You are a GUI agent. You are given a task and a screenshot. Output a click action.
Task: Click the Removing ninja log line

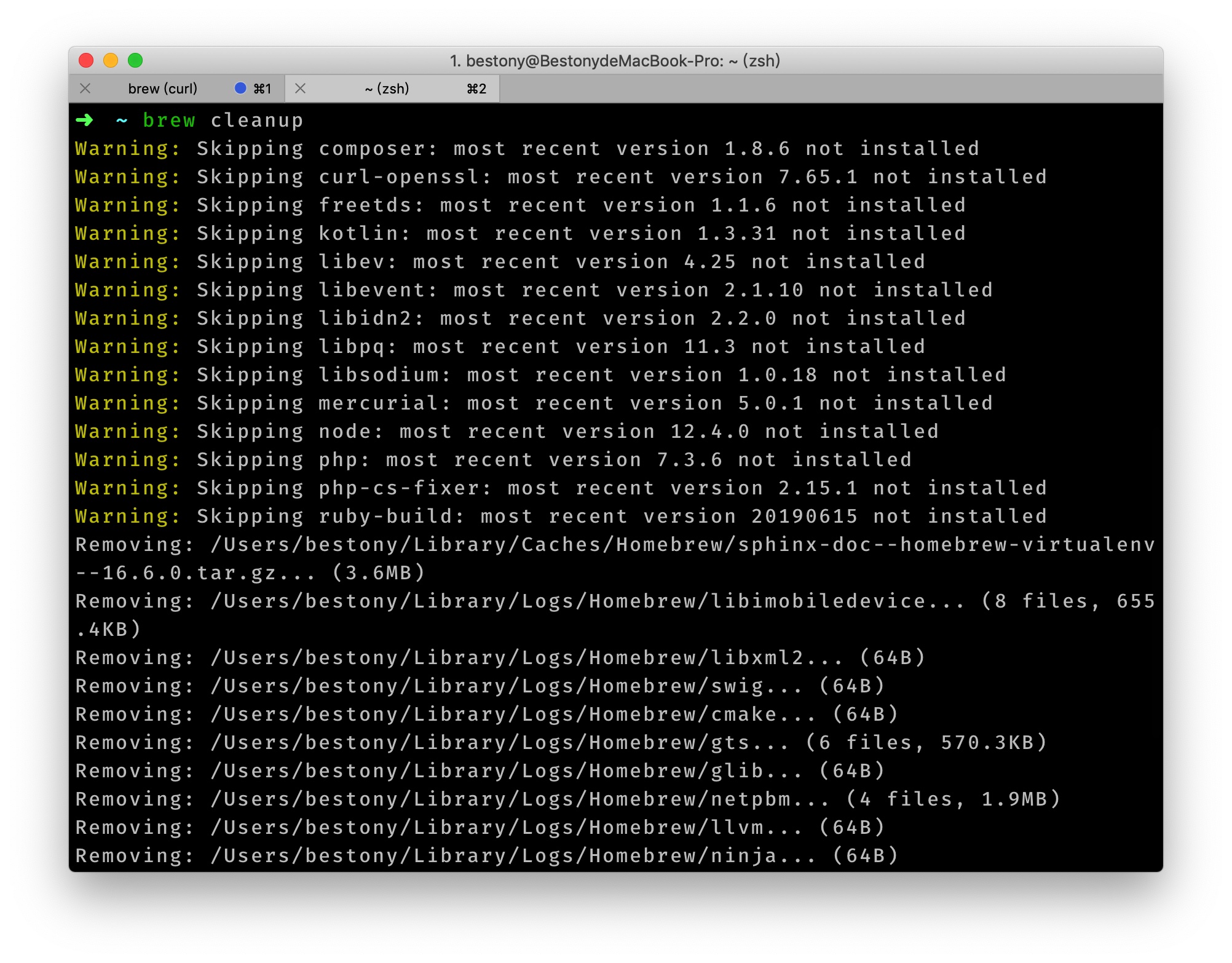[486, 855]
